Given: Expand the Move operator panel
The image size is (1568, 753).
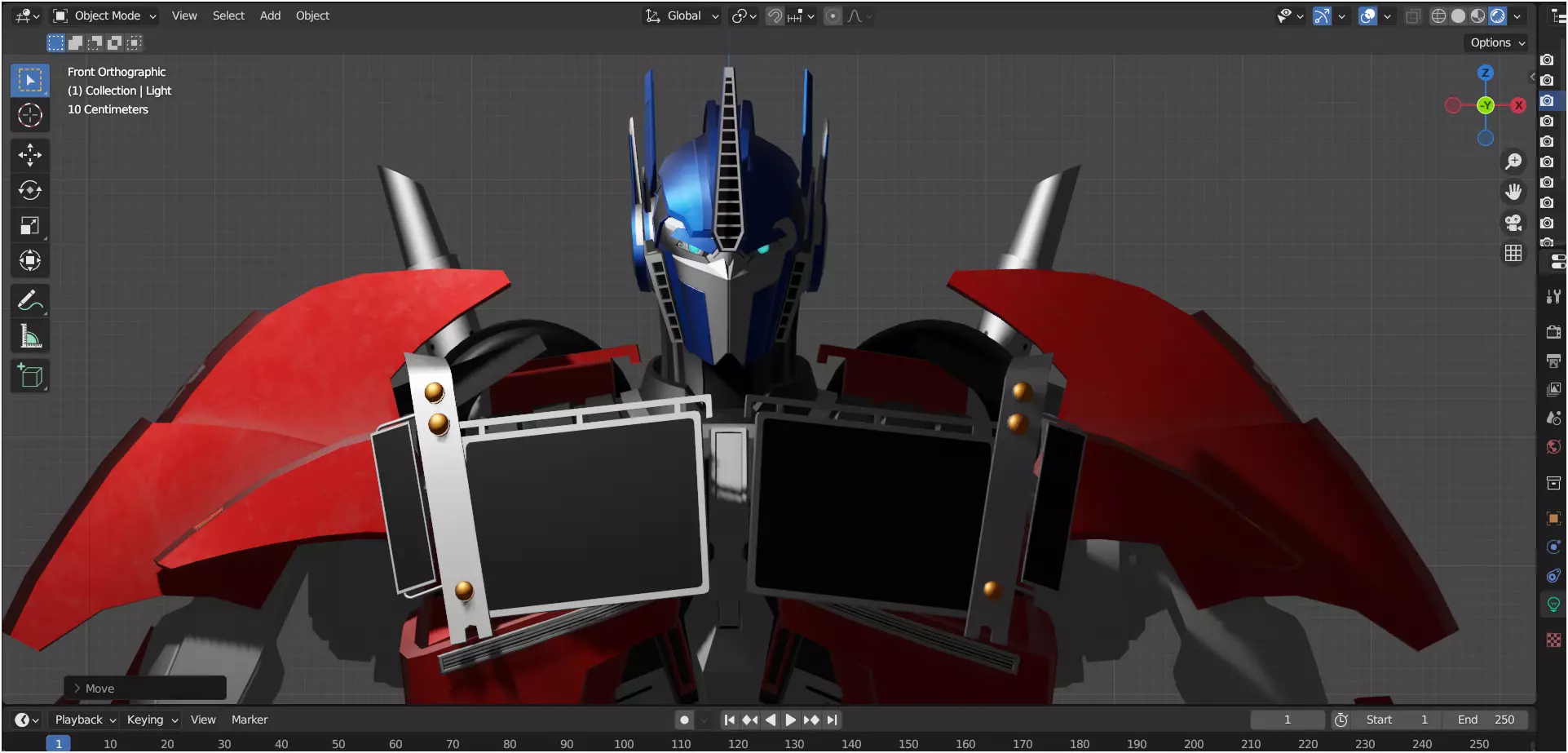Looking at the screenshot, I should 145,689.
